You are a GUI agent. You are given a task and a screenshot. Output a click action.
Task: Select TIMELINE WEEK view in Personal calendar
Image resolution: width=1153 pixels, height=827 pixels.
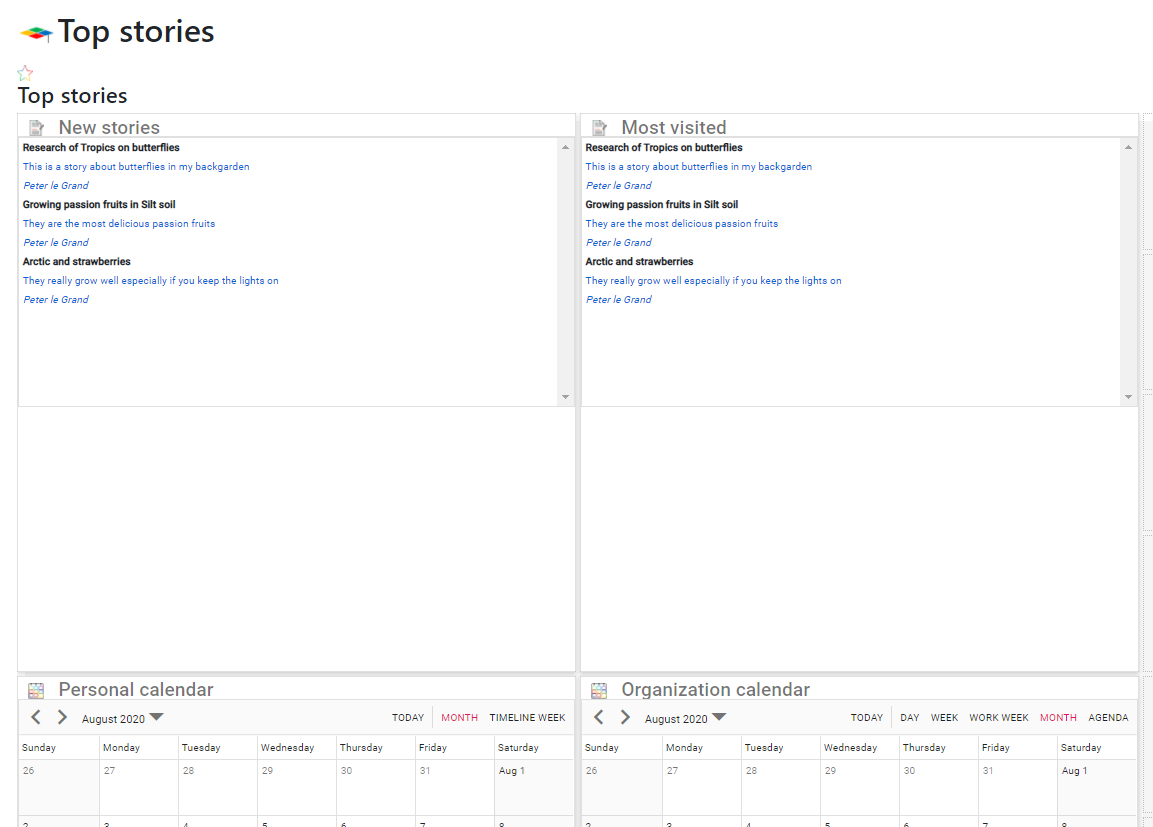click(527, 717)
